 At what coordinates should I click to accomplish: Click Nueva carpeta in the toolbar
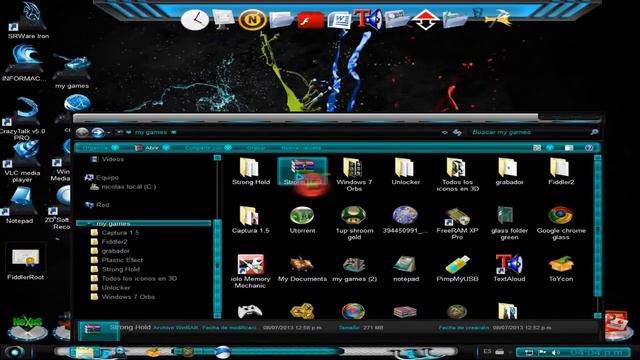(x=301, y=148)
